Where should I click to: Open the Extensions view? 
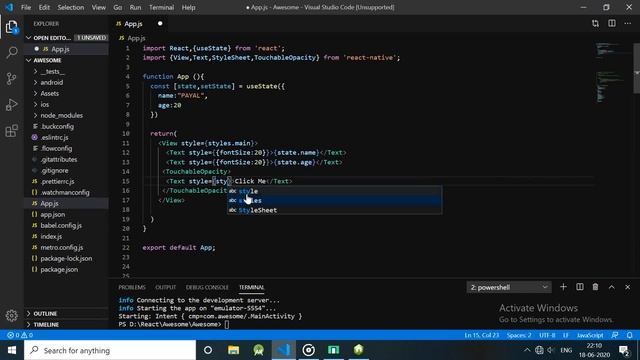(x=11, y=131)
